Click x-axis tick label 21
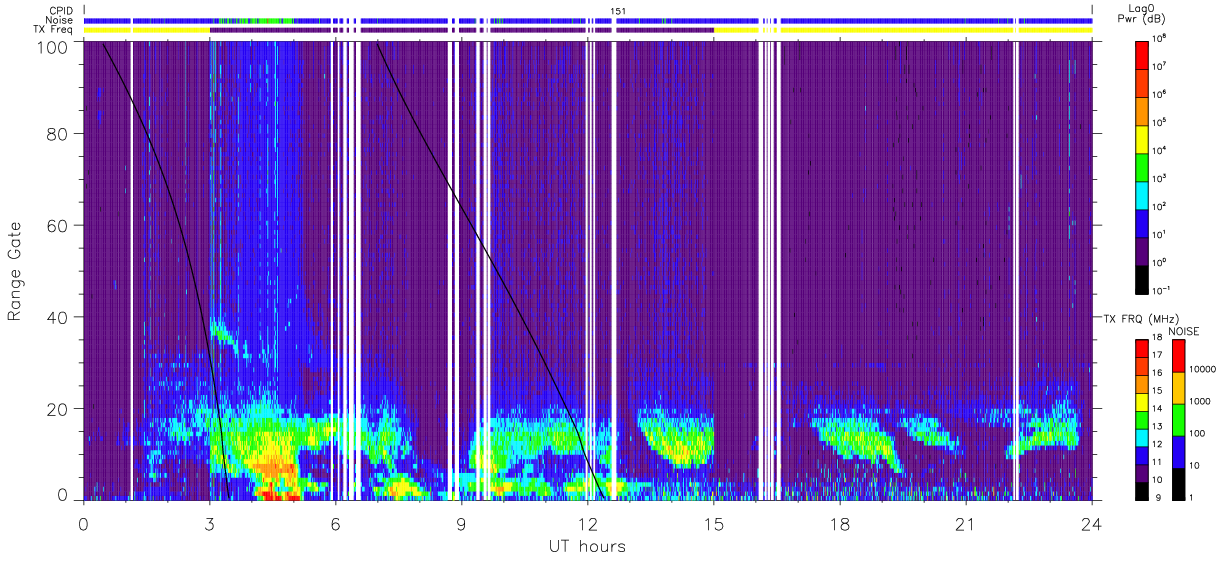Viewport: 1228px width, 567px height. [965, 524]
